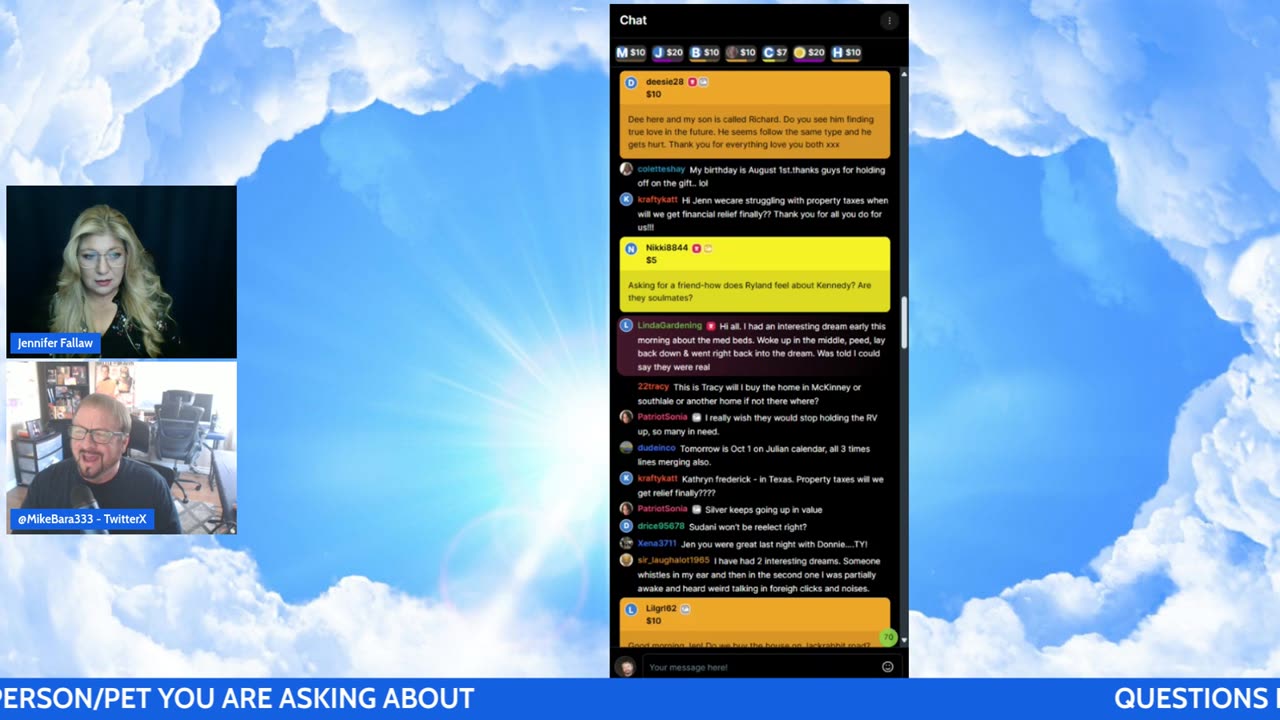Click username sir_laughalot1965

(x=673, y=561)
